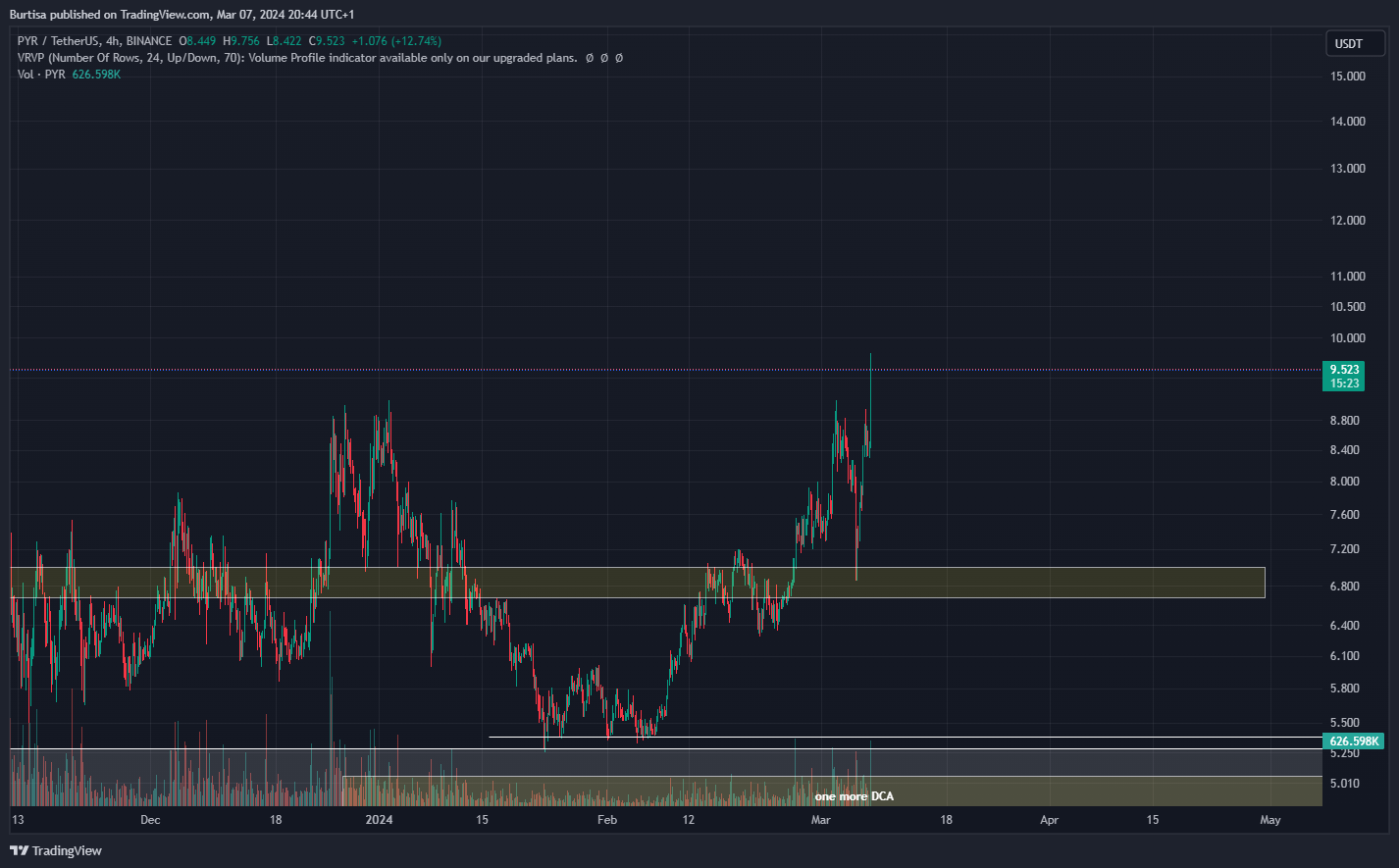
Task: Click the 6.100 price axis label
Action: tap(1344, 656)
